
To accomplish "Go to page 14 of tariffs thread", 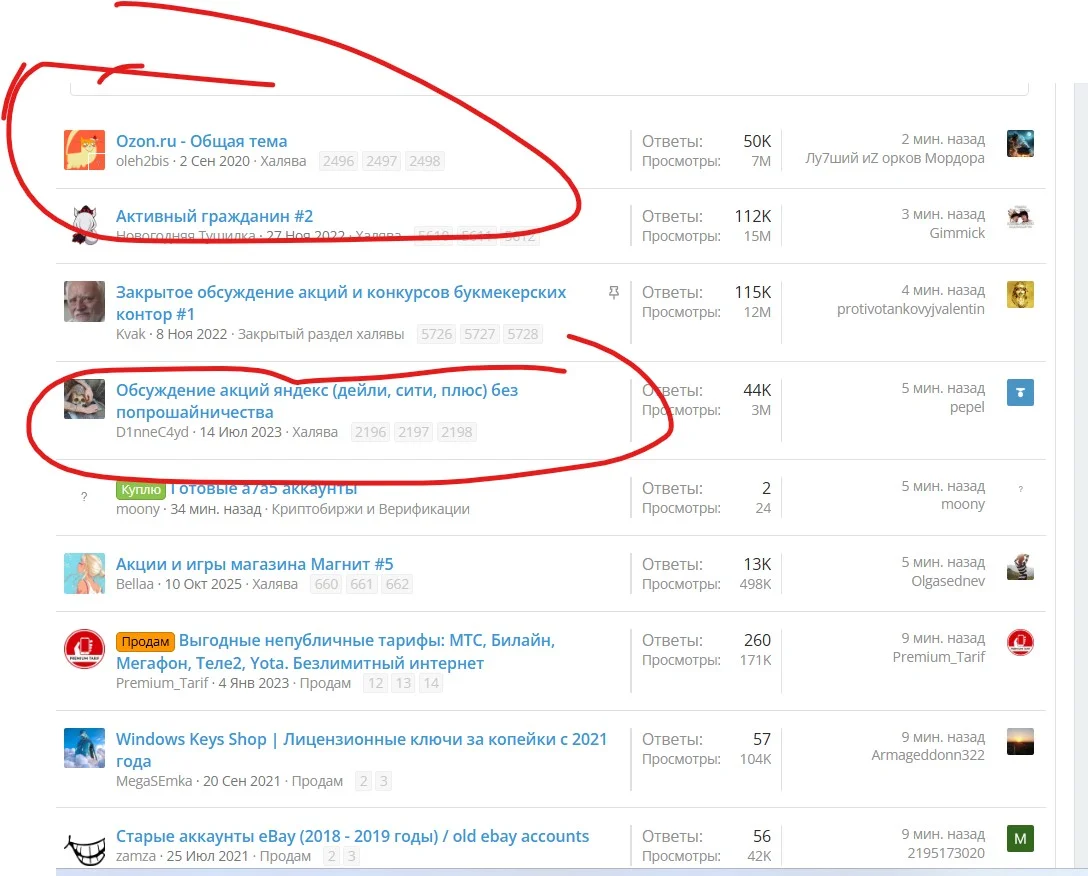I will (431, 683).
